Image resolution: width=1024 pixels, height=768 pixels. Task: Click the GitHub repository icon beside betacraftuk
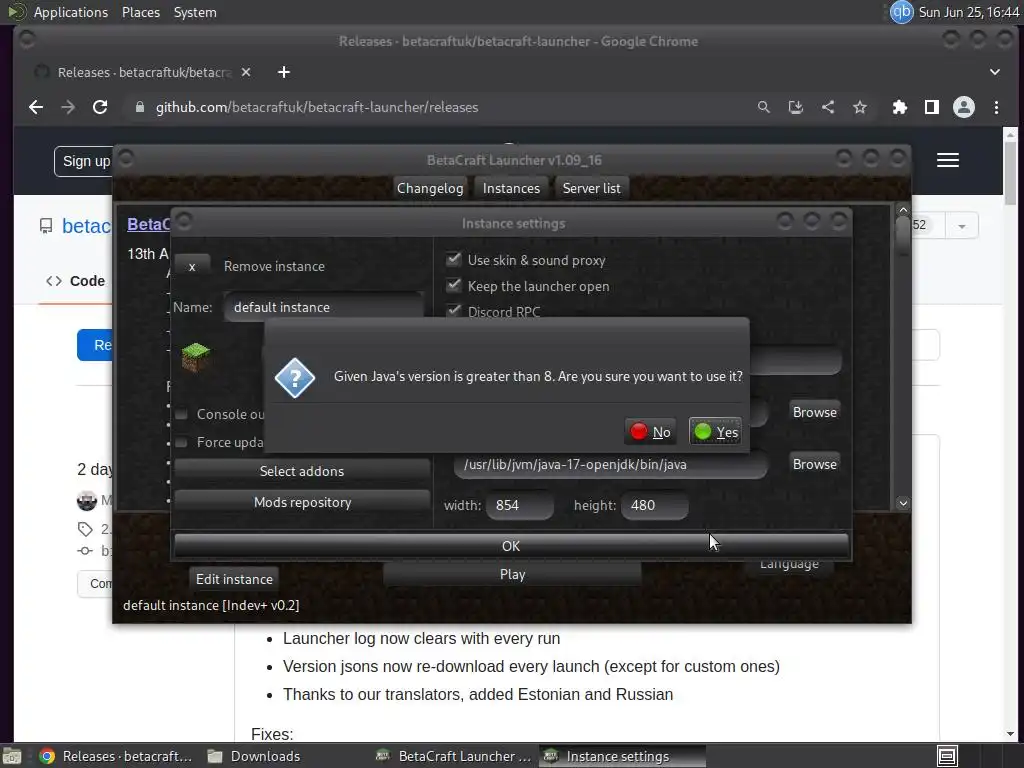(46, 226)
